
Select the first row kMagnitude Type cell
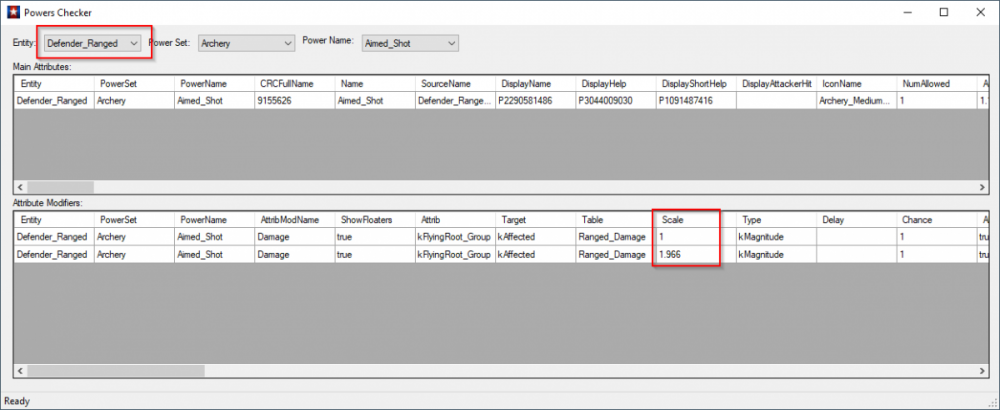(775, 237)
